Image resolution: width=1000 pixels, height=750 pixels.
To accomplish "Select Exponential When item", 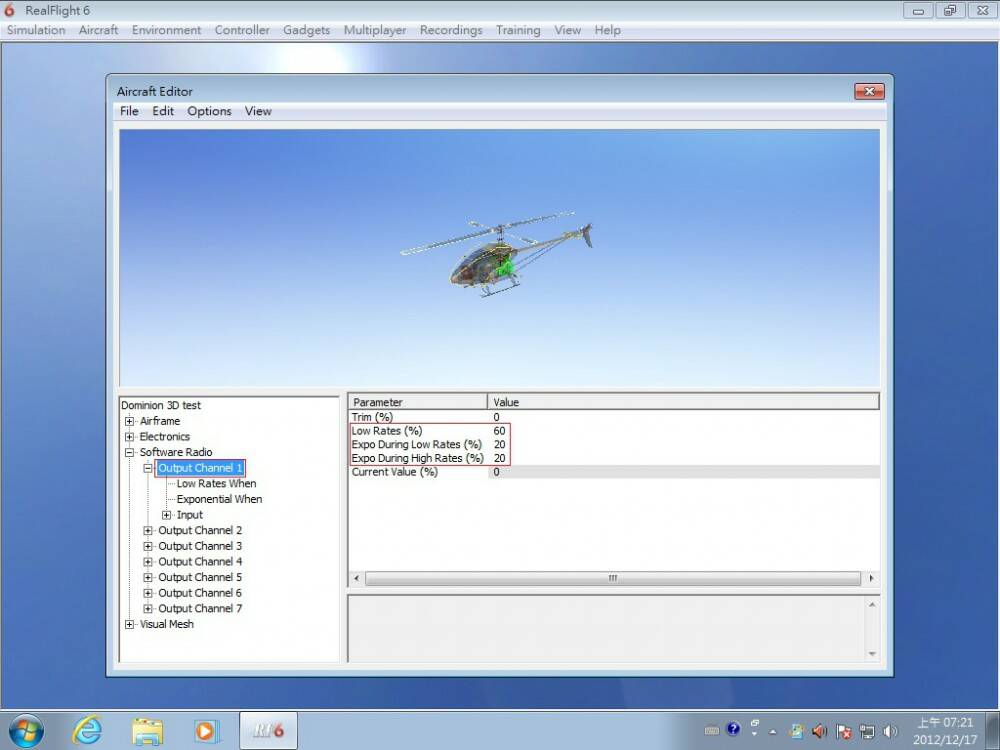I will tap(219, 499).
